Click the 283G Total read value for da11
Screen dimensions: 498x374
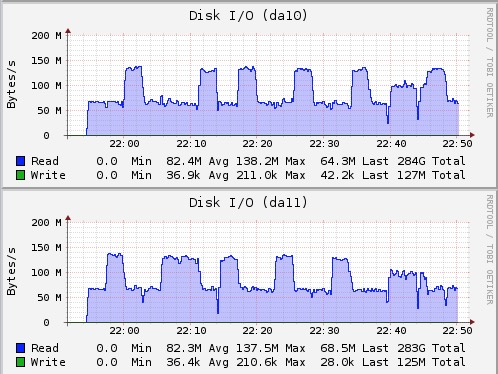coord(431,348)
